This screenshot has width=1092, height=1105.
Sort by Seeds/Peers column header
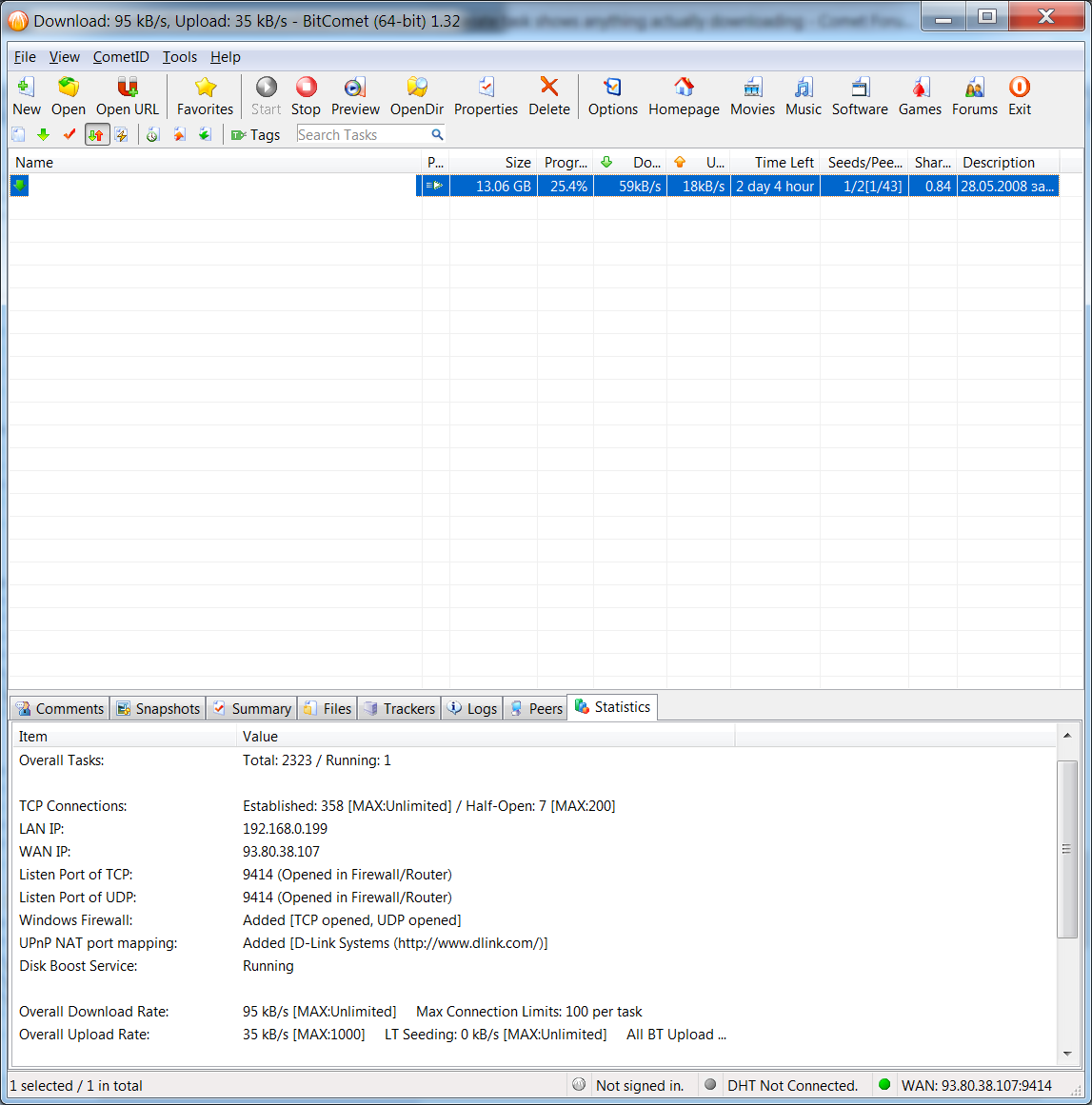[864, 163]
